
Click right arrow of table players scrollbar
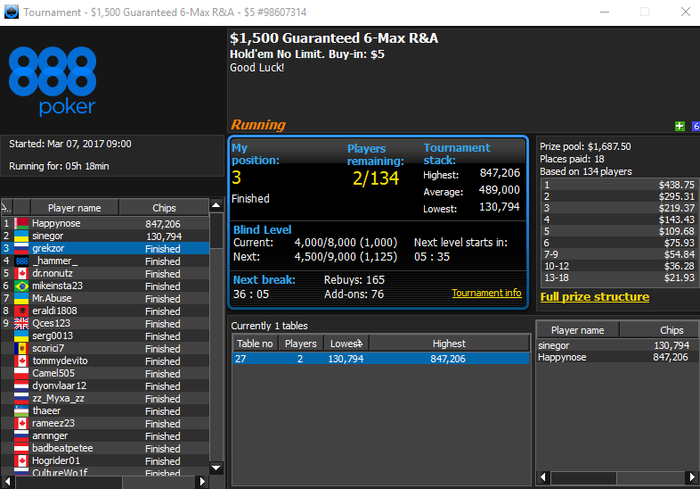692,477
